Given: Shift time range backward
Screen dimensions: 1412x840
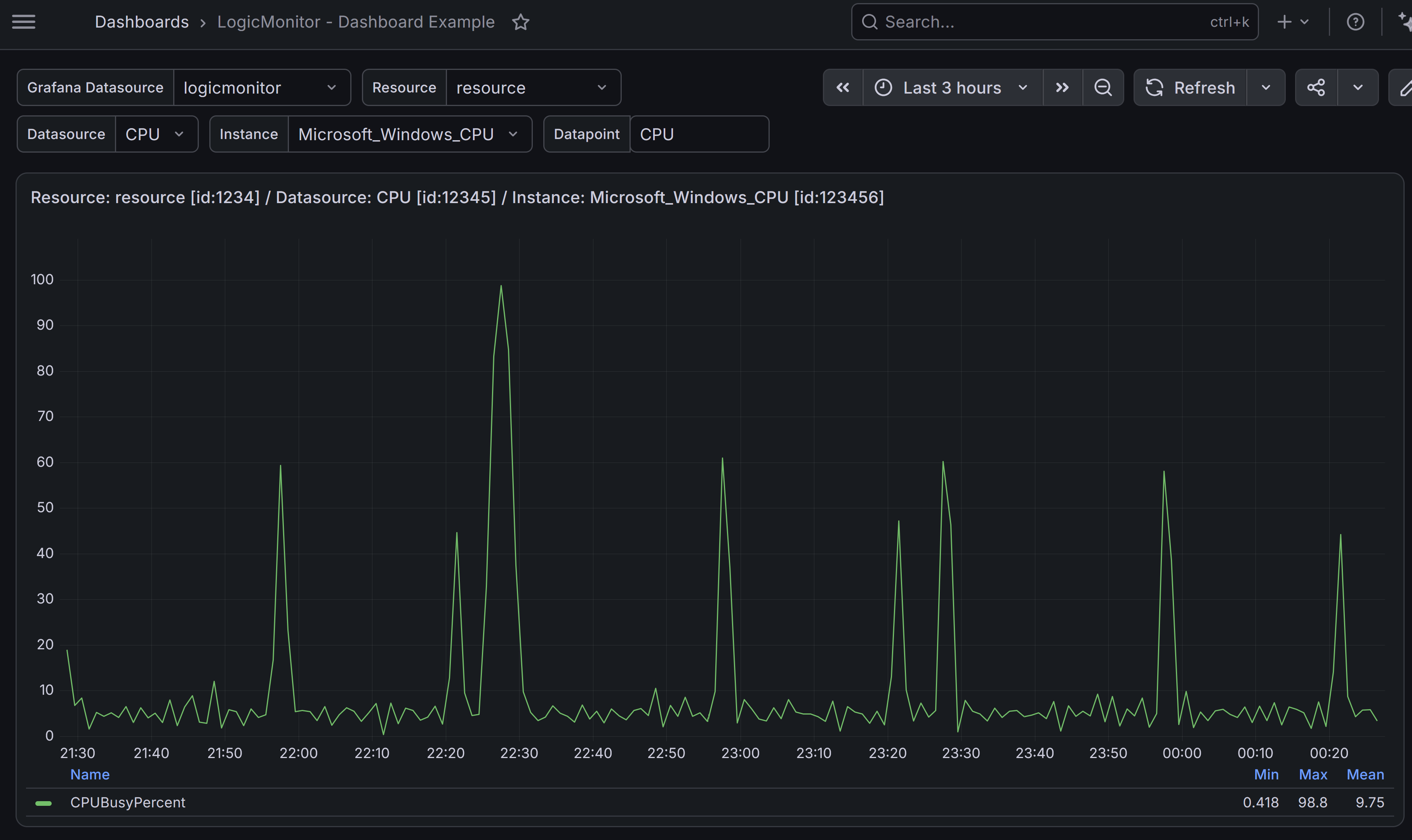Looking at the screenshot, I should click(x=843, y=88).
